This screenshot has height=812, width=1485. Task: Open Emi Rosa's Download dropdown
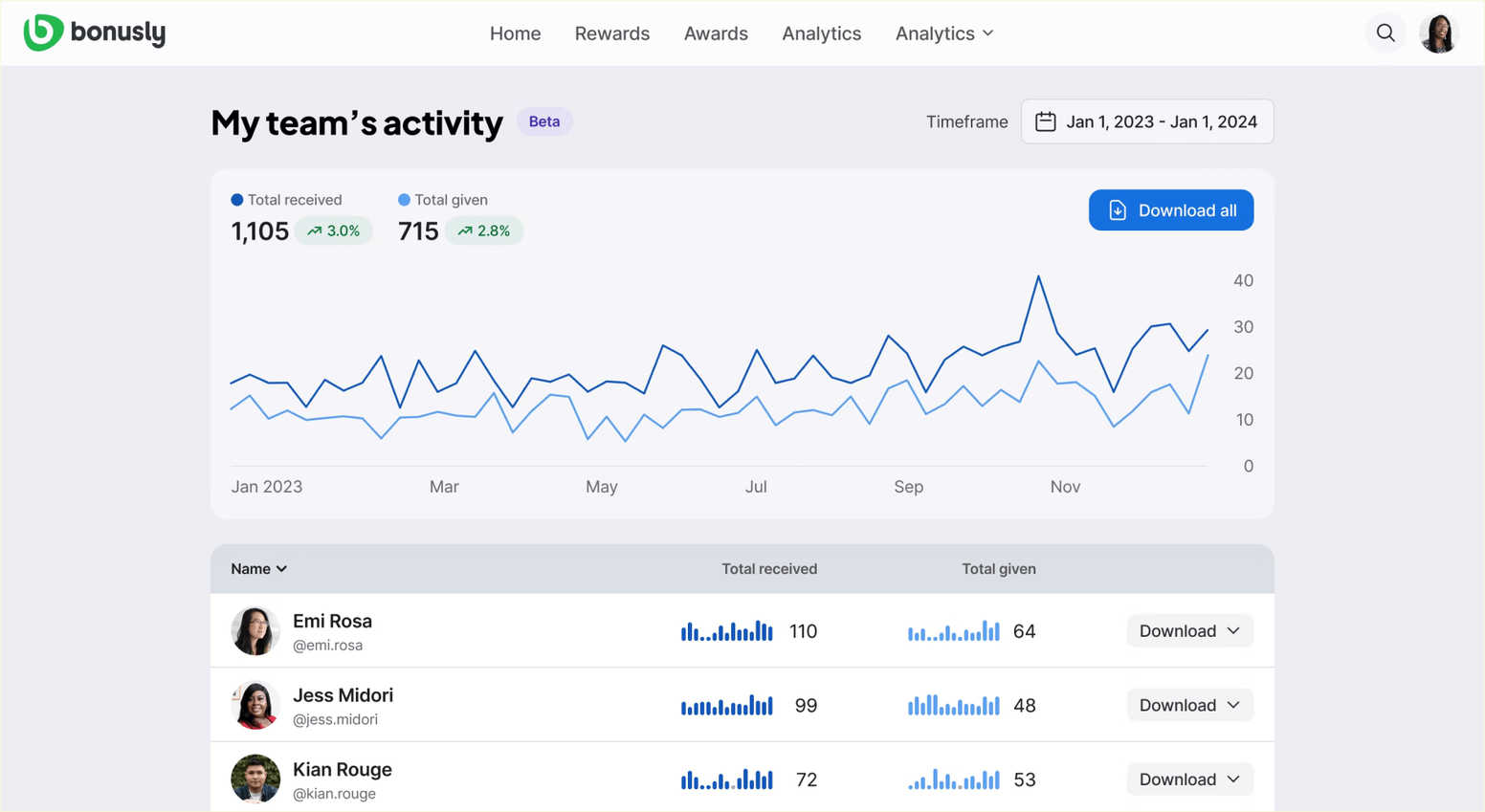1190,631
